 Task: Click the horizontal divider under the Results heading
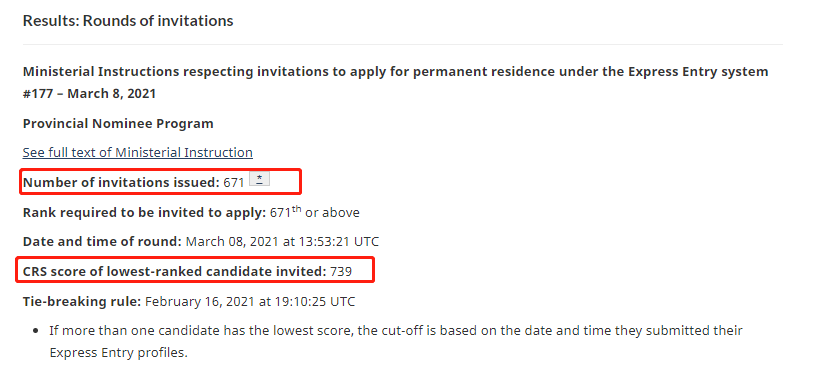point(402,44)
